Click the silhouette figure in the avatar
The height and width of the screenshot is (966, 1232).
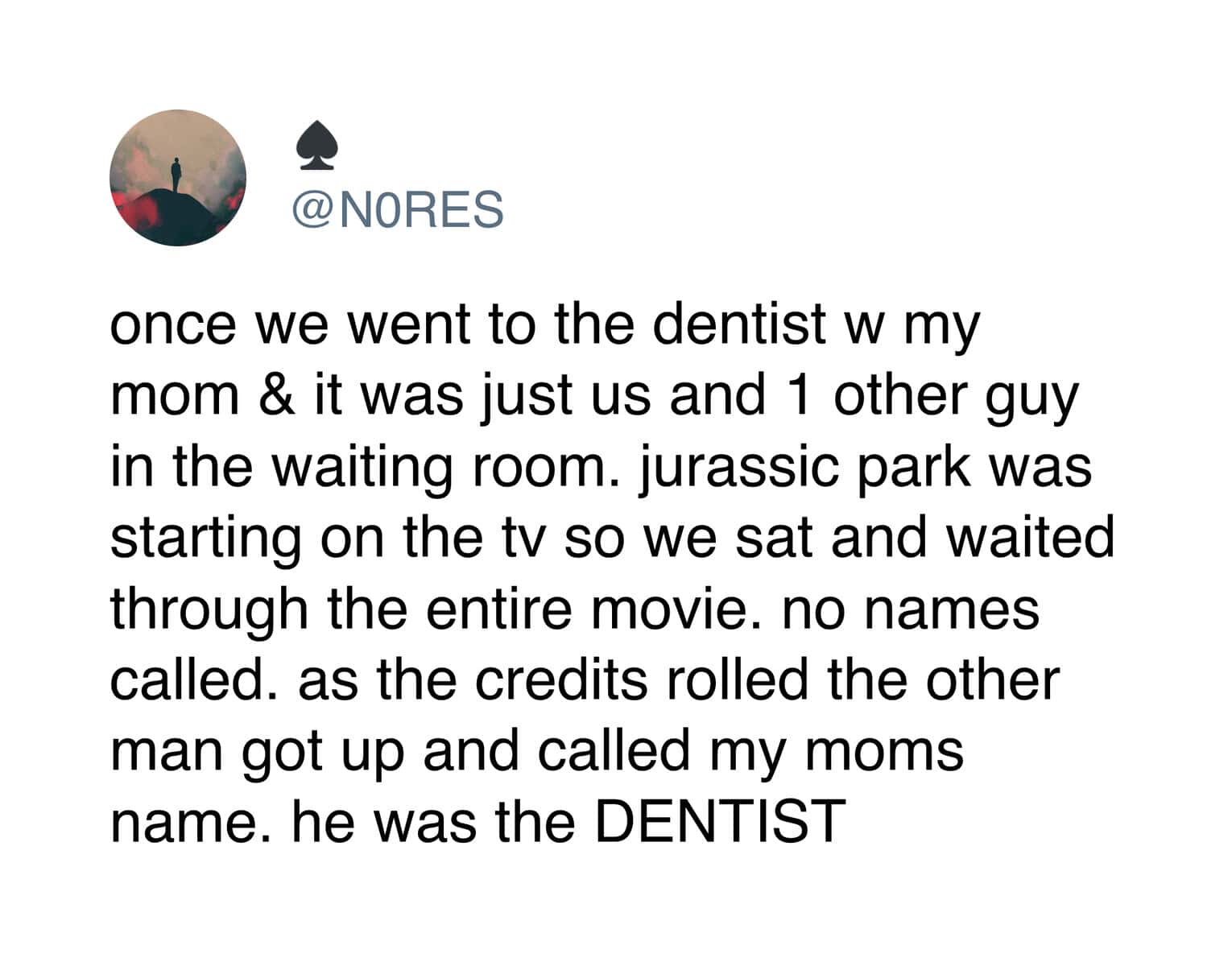[x=176, y=175]
